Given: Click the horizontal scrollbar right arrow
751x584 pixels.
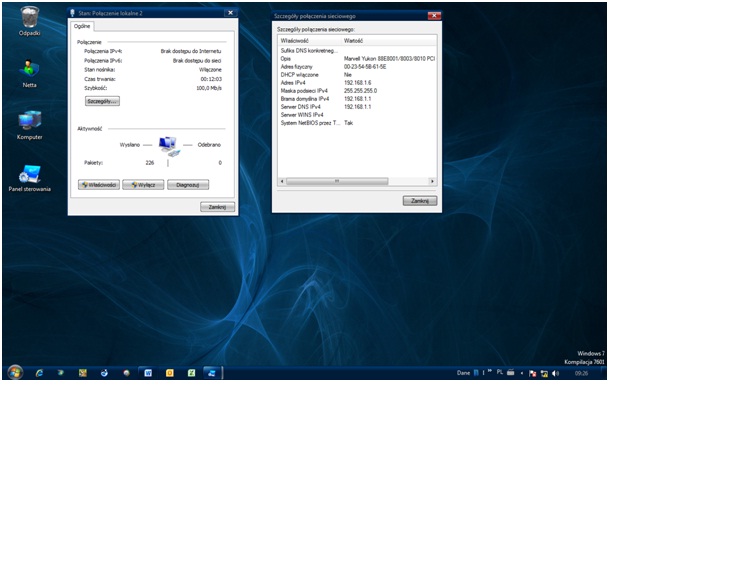Looking at the screenshot, I should click(432, 181).
